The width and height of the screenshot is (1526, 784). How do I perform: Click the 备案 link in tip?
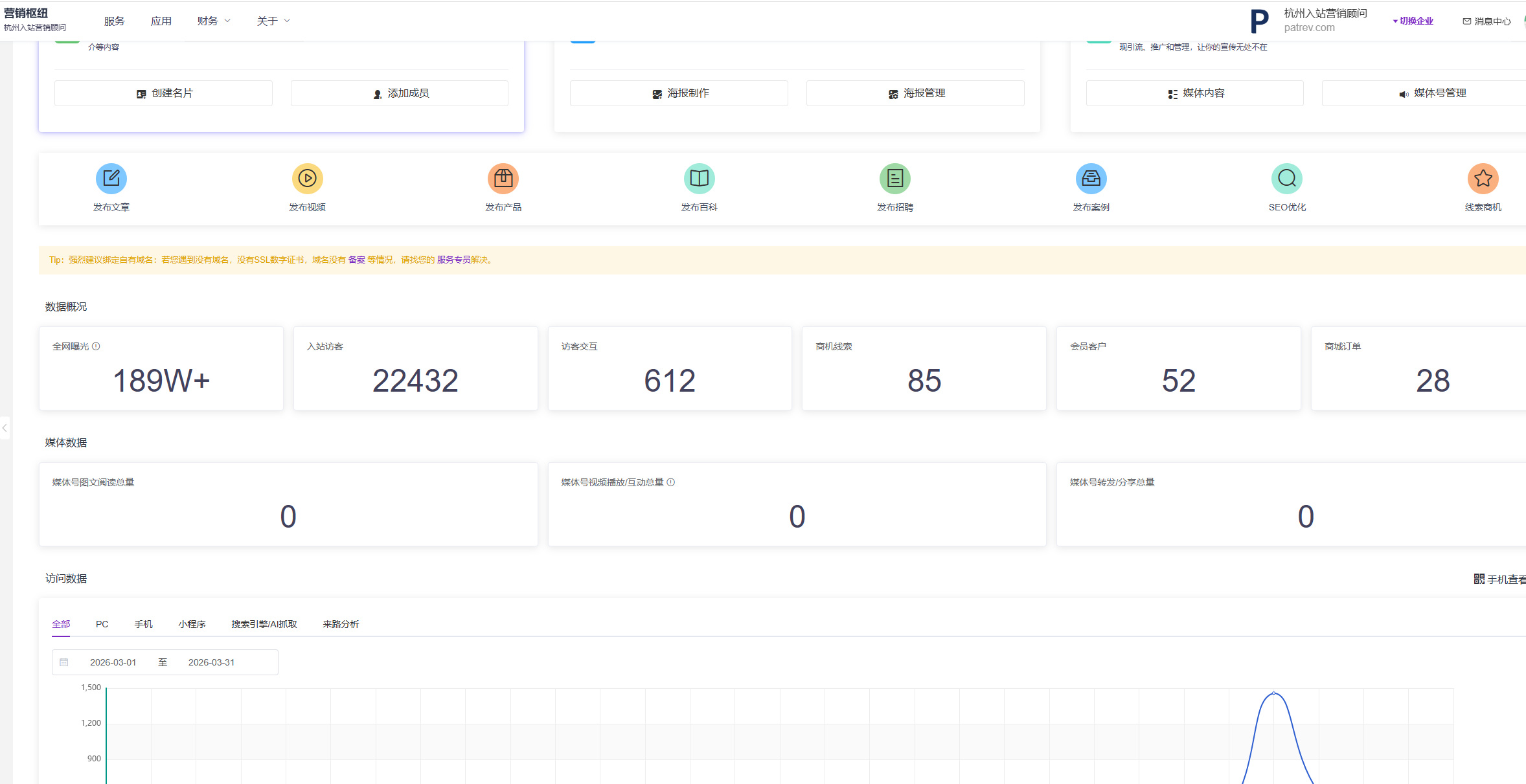[357, 260]
